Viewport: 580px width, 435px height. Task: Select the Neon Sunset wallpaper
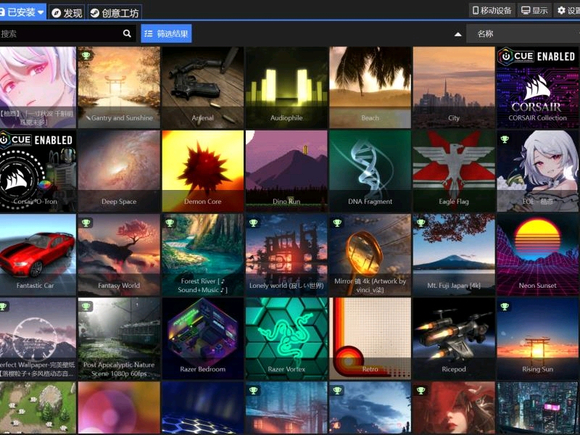pos(537,255)
